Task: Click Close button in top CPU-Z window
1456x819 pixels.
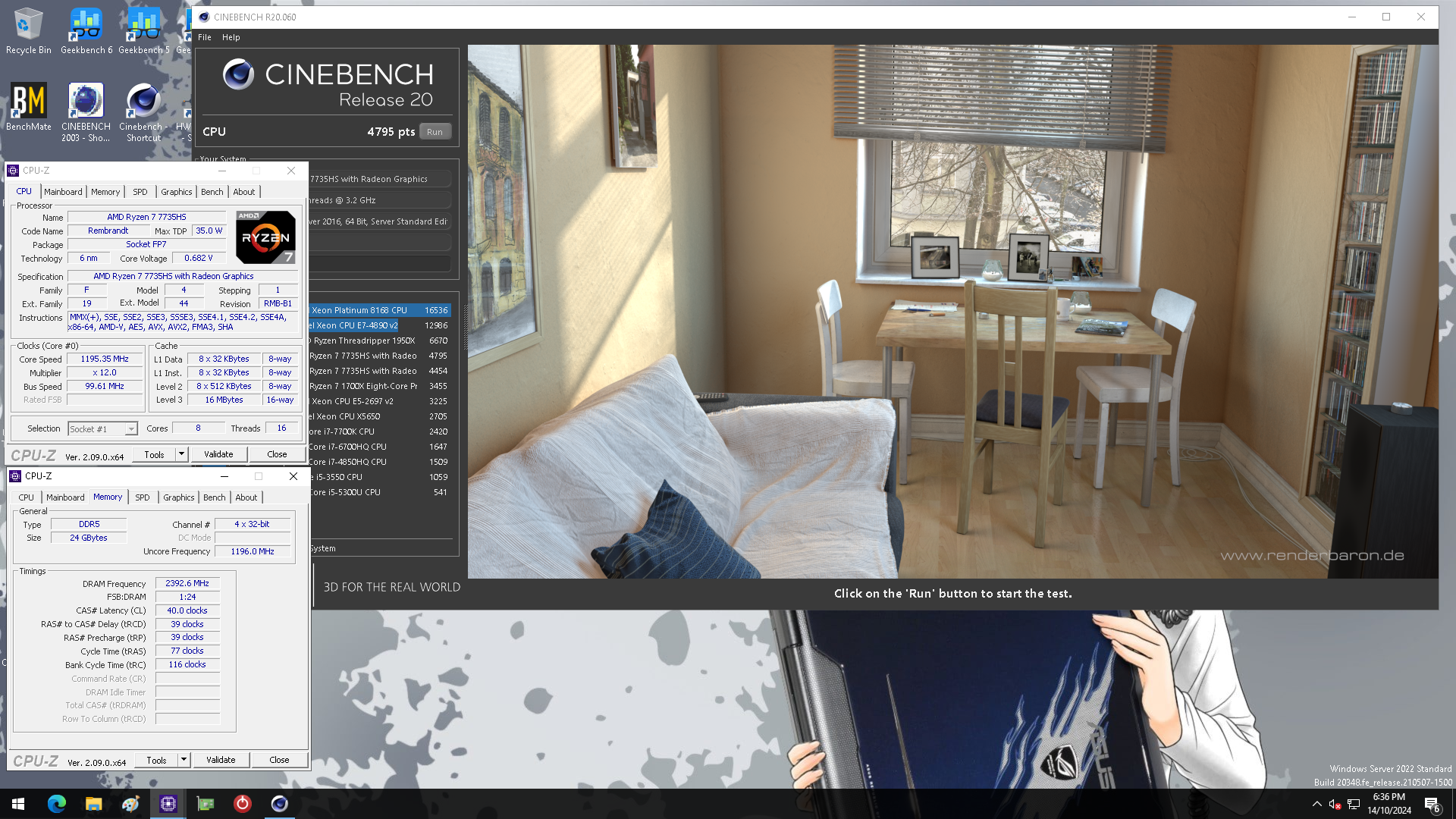Action: [x=277, y=454]
